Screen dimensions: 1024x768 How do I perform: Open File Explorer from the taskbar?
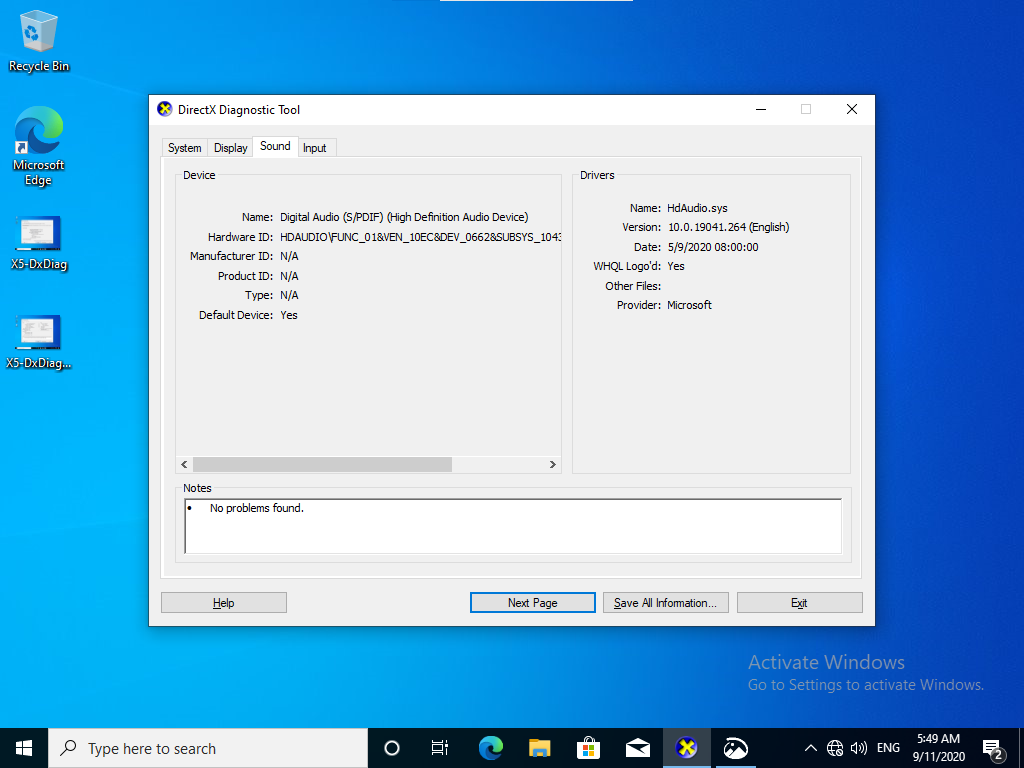[539, 748]
